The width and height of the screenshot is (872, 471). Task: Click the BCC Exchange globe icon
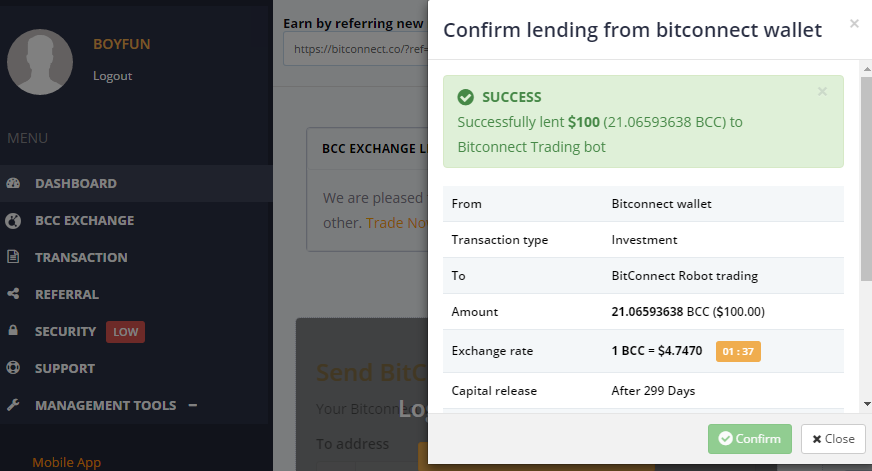click(x=13, y=221)
